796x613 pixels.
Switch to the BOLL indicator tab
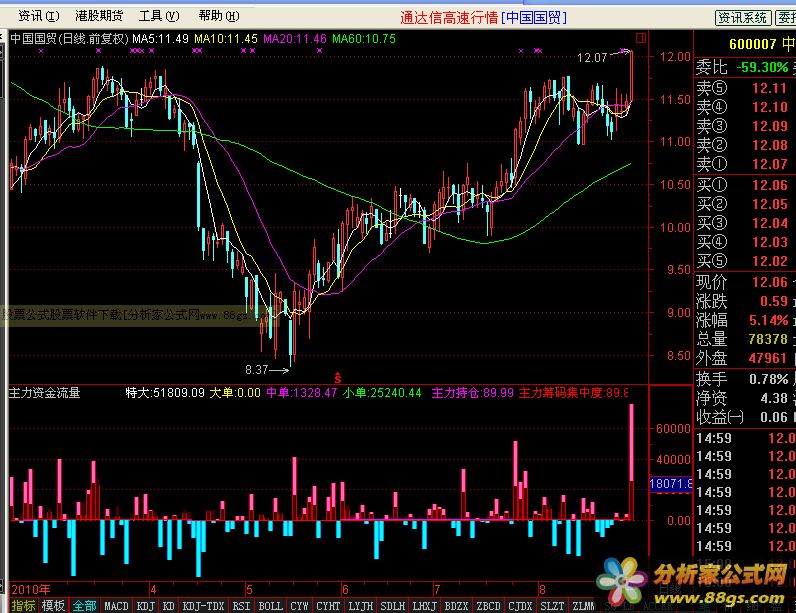point(271,606)
